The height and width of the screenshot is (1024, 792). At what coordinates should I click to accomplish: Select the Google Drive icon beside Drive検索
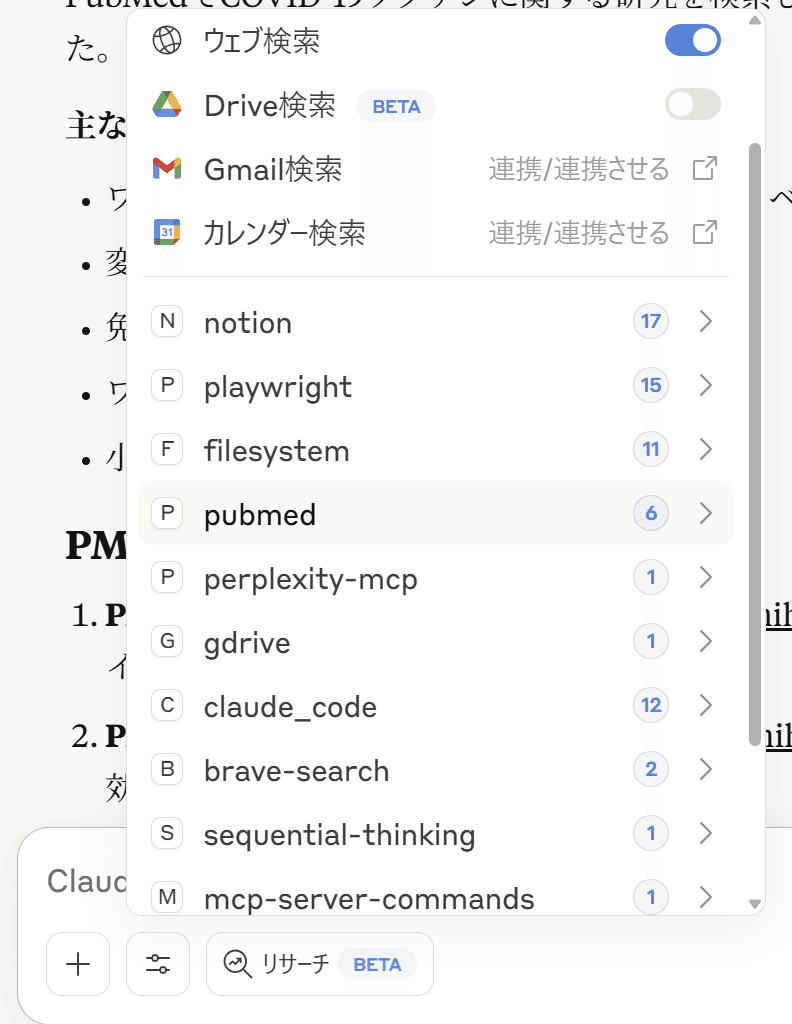(x=168, y=104)
